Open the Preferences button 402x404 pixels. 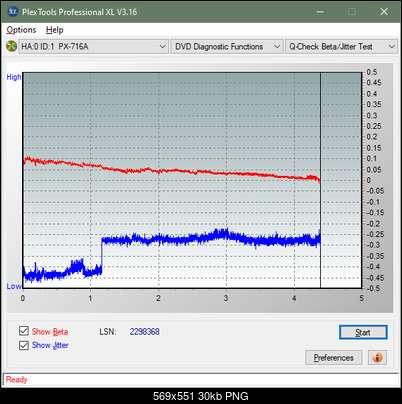point(334,358)
